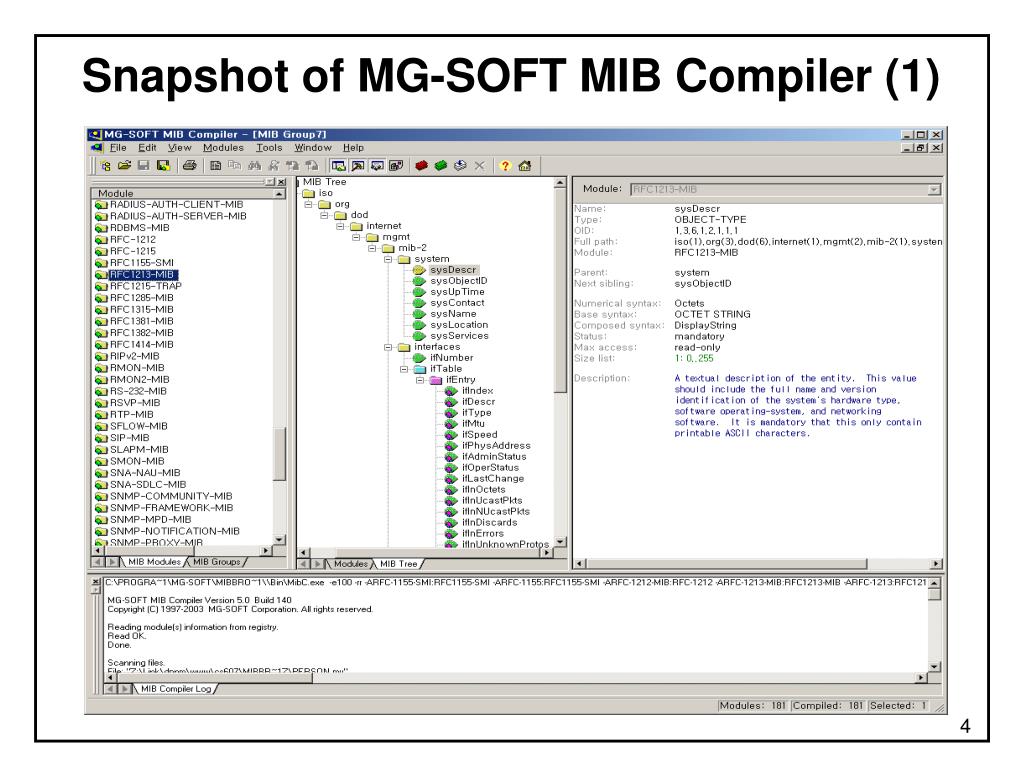The image size is (1024, 768).
Task: Collapse the mgmt tree node
Action: click(x=357, y=237)
